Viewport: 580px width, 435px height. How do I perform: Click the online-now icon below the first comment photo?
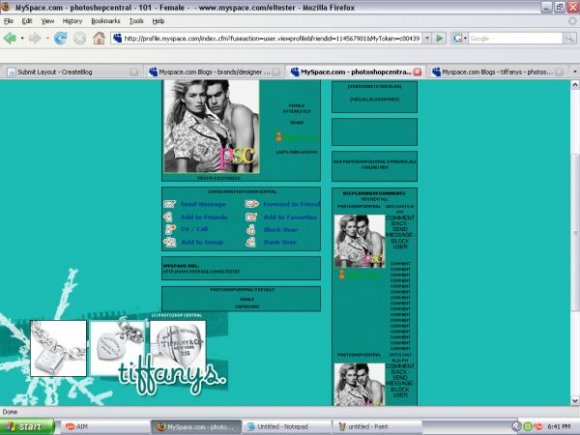pos(341,274)
